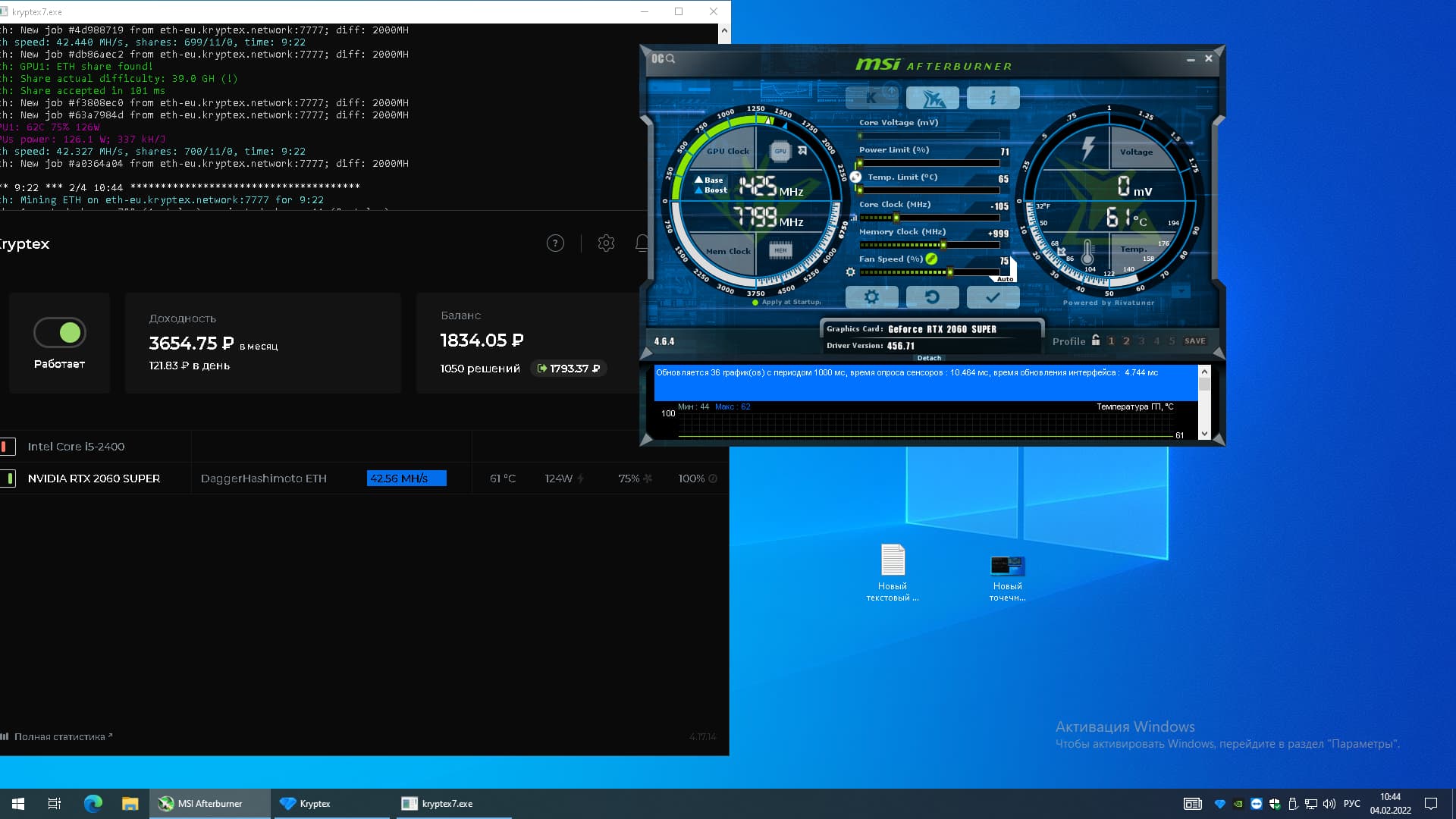Click the monitoring graph scrollbar down arrow
This screenshot has width=1456, height=819.
pos(1204,434)
